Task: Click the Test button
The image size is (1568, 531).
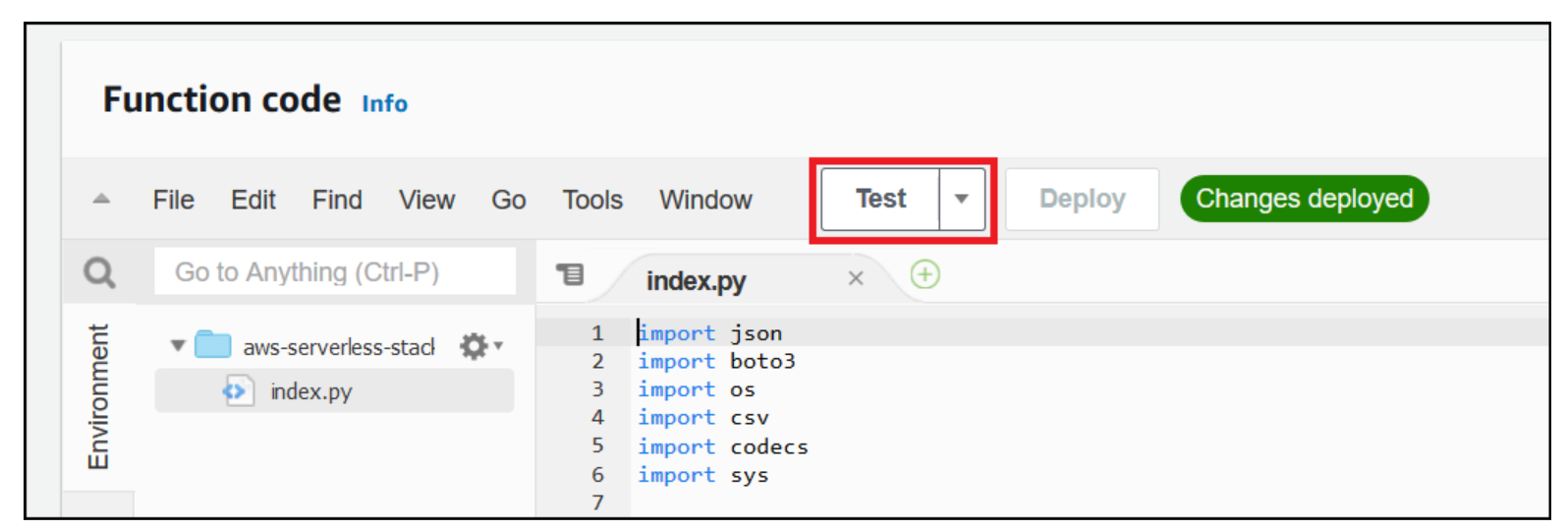Action: tap(880, 199)
